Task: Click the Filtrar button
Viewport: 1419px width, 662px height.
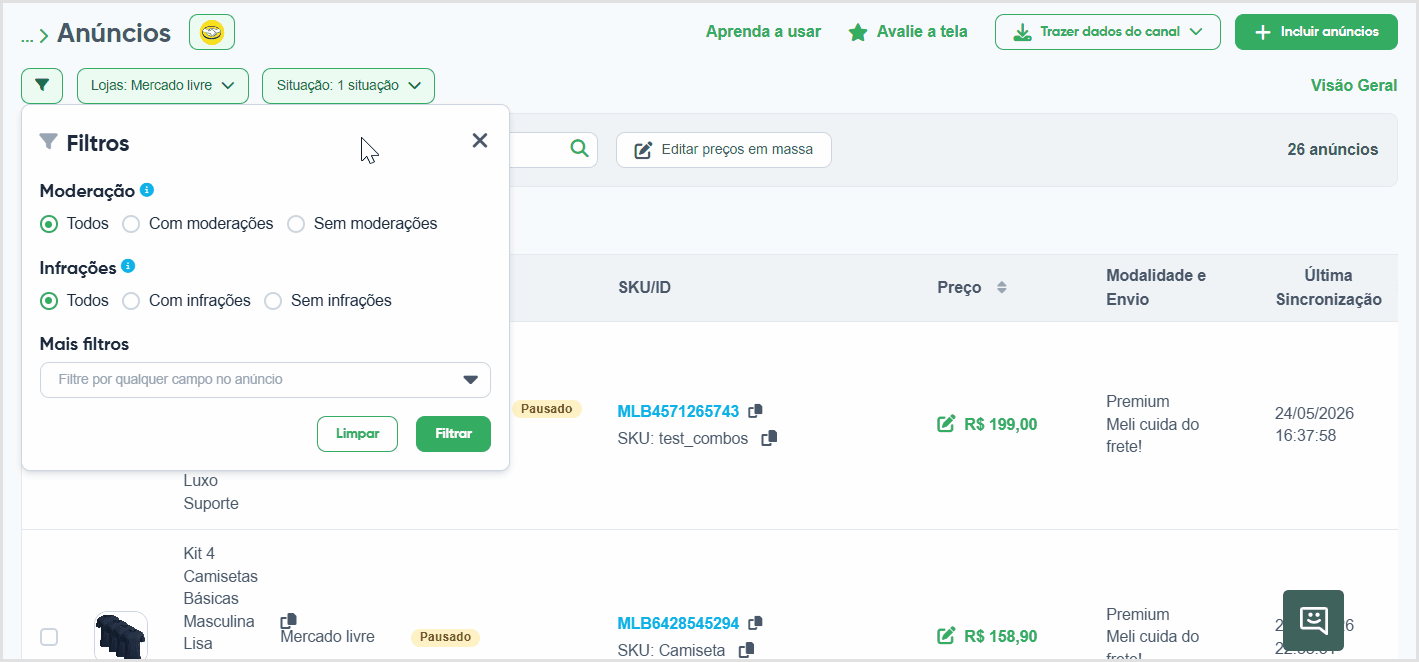Action: coord(453,434)
